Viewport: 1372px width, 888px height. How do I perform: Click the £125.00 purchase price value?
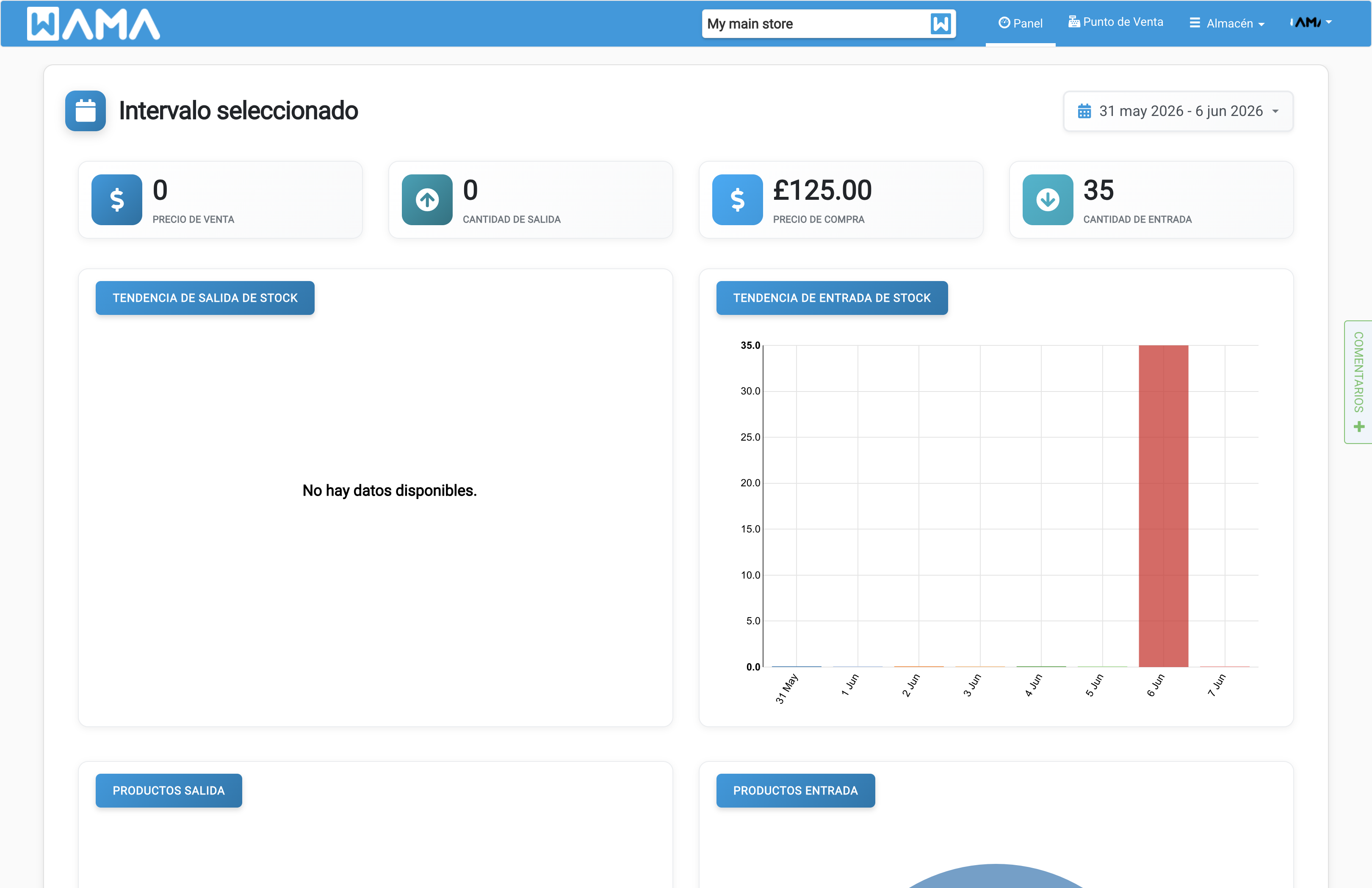pos(822,190)
